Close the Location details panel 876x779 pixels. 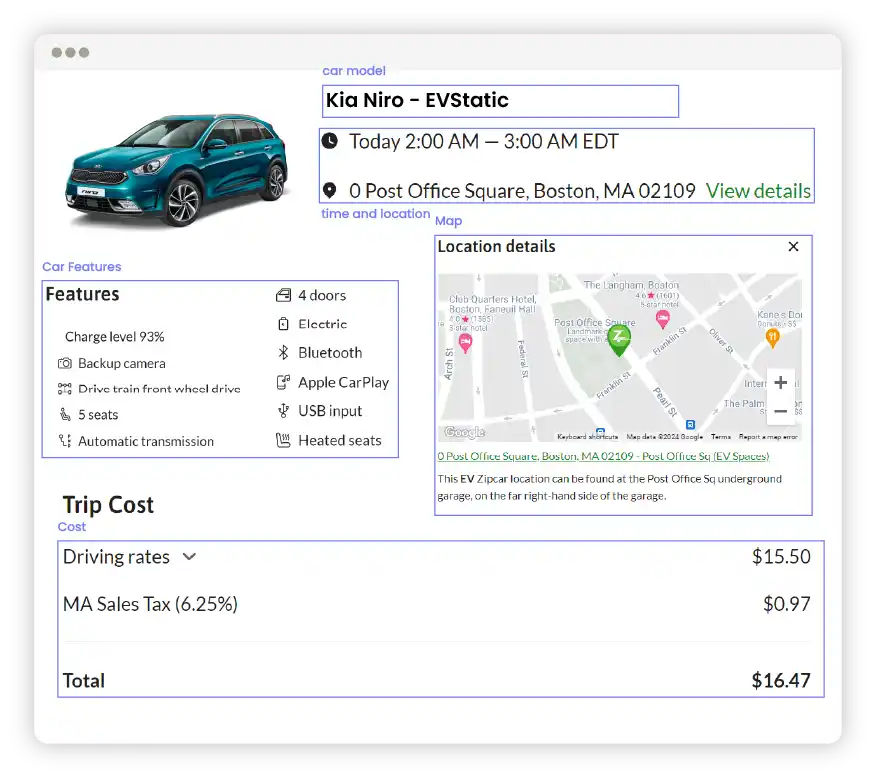[x=793, y=246]
